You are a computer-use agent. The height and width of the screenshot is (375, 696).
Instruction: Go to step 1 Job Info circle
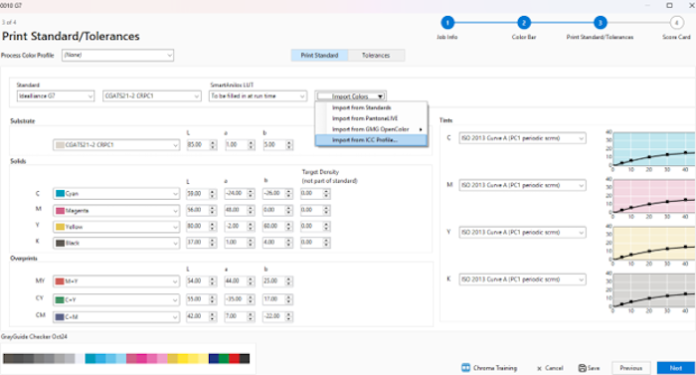447,23
